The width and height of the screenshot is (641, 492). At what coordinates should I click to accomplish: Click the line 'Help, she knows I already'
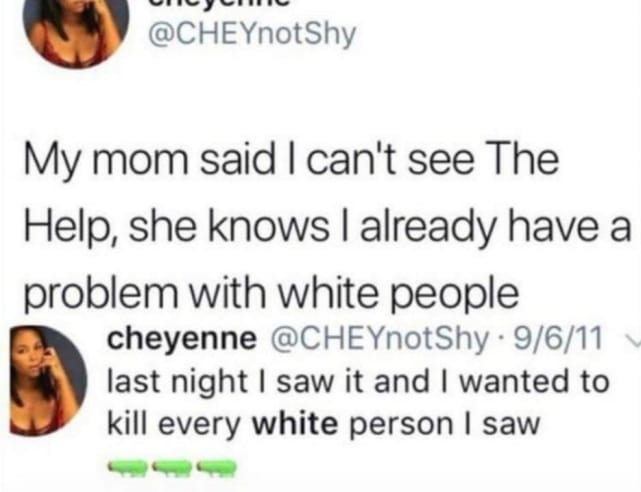coord(327,226)
